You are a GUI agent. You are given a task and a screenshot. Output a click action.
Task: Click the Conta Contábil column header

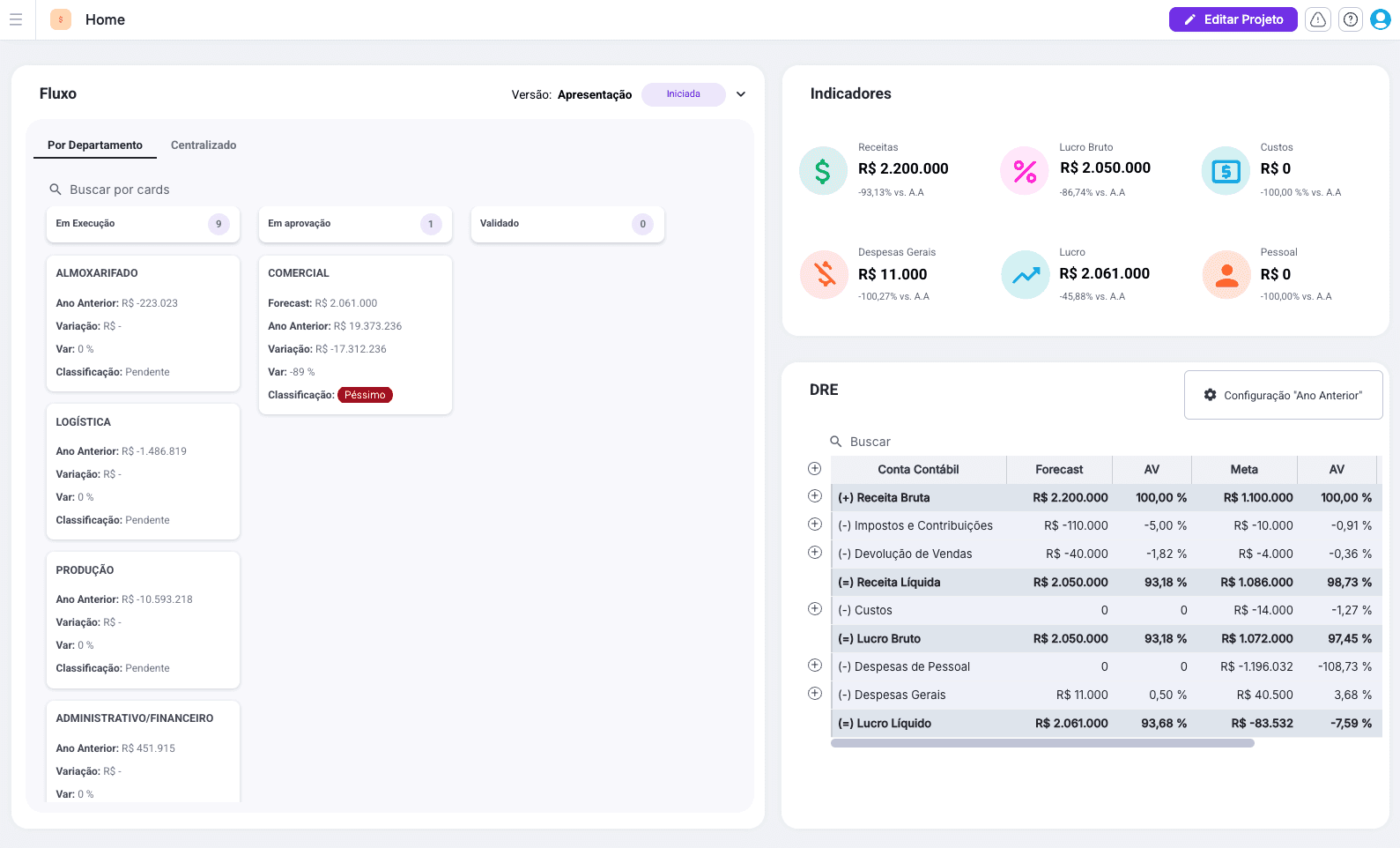pos(918,470)
